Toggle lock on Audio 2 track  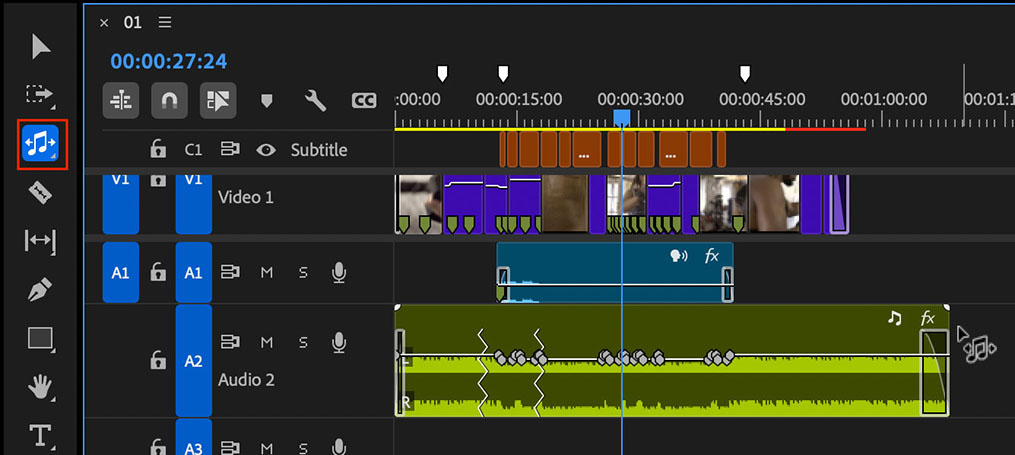(x=157, y=361)
